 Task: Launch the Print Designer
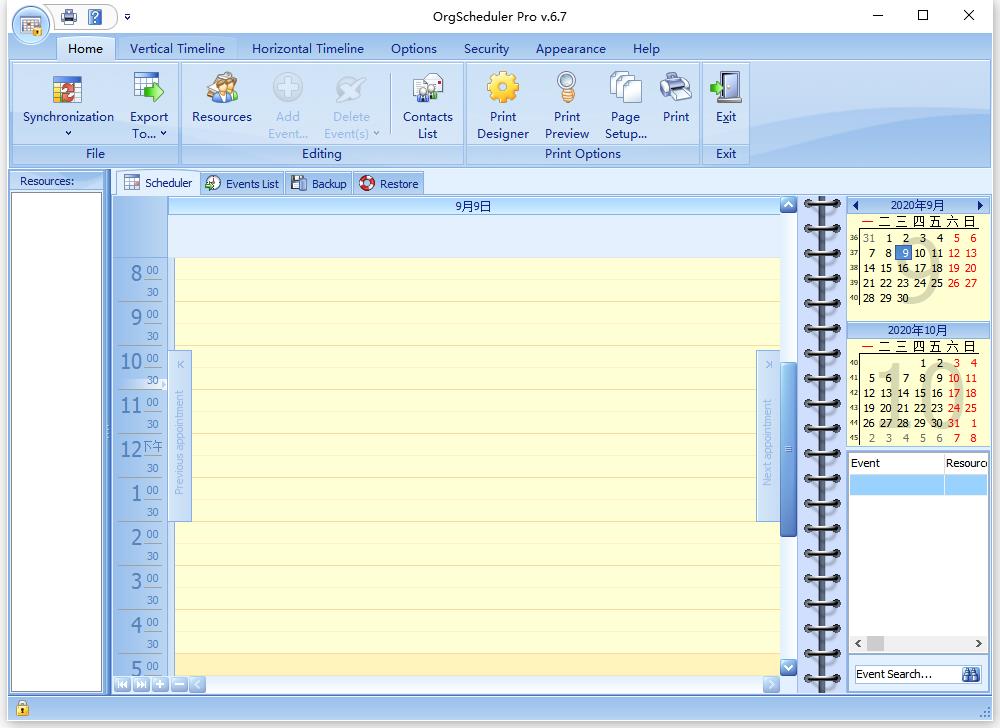coord(503,105)
